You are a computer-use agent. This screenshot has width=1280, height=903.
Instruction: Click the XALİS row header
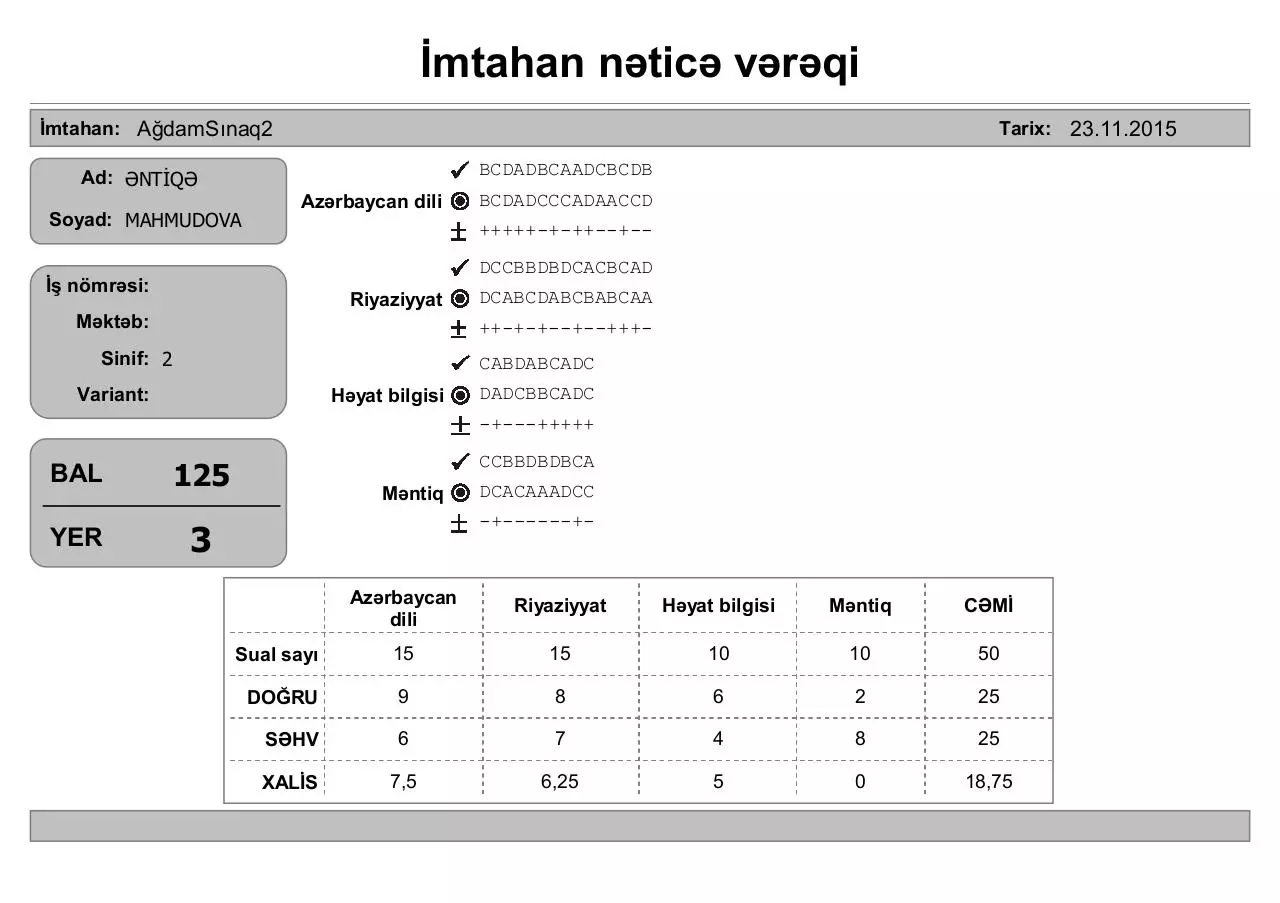pos(290,783)
